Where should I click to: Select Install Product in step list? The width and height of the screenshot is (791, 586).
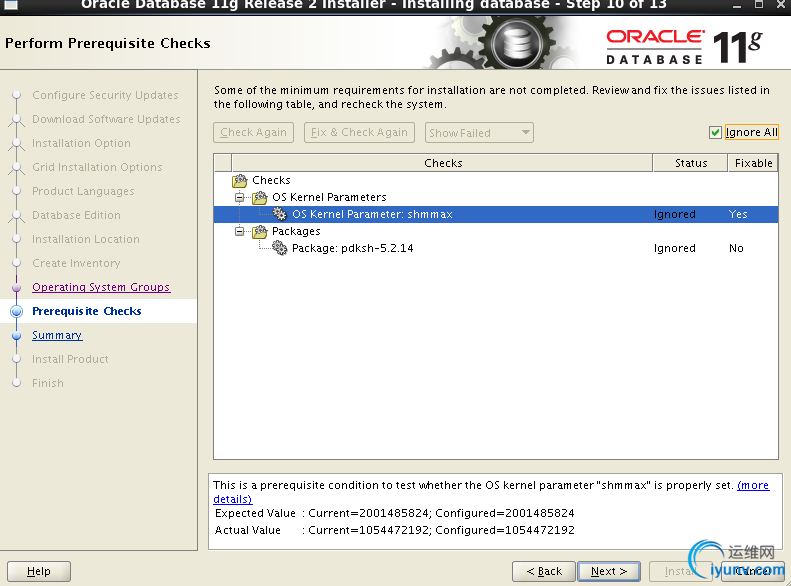(x=70, y=359)
